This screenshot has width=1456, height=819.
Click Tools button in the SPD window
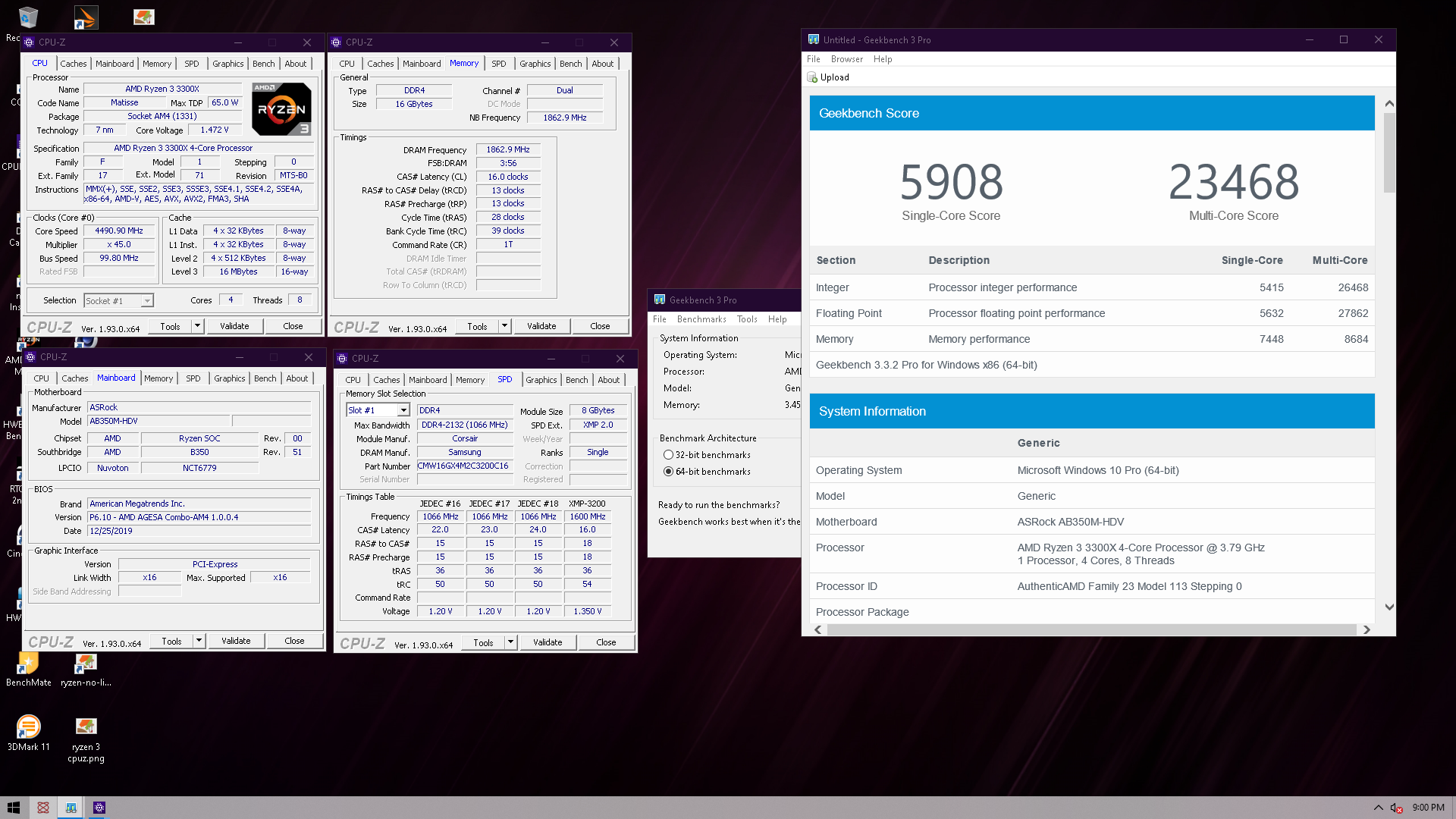coord(483,642)
